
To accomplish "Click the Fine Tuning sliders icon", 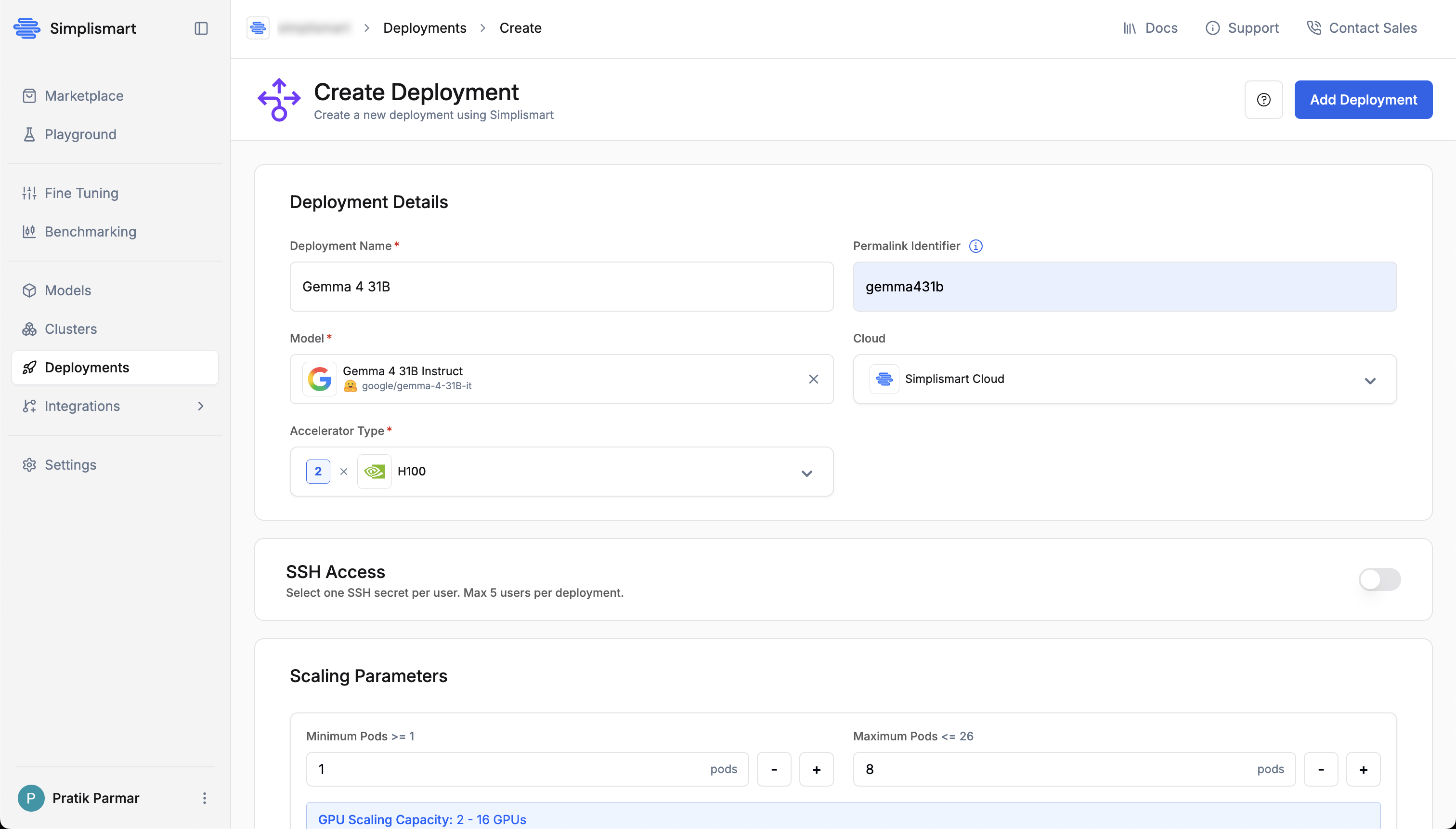I will [x=29, y=193].
